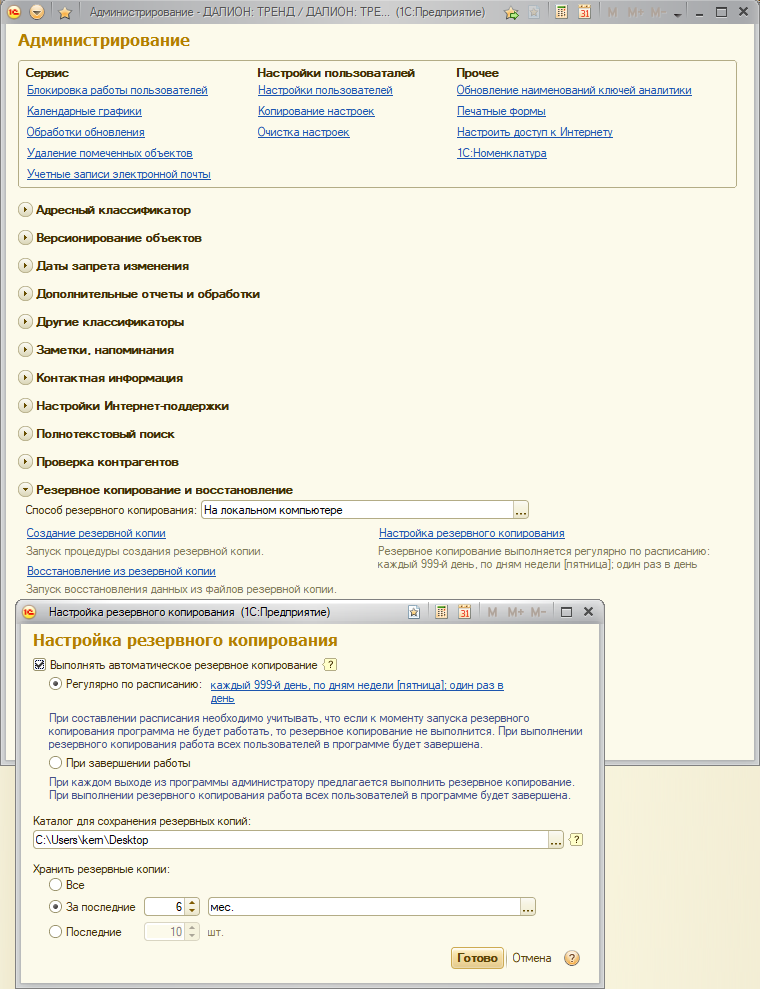760x989 pixels.
Task: Open period unit 'мес.' selection button
Action: tap(528, 907)
